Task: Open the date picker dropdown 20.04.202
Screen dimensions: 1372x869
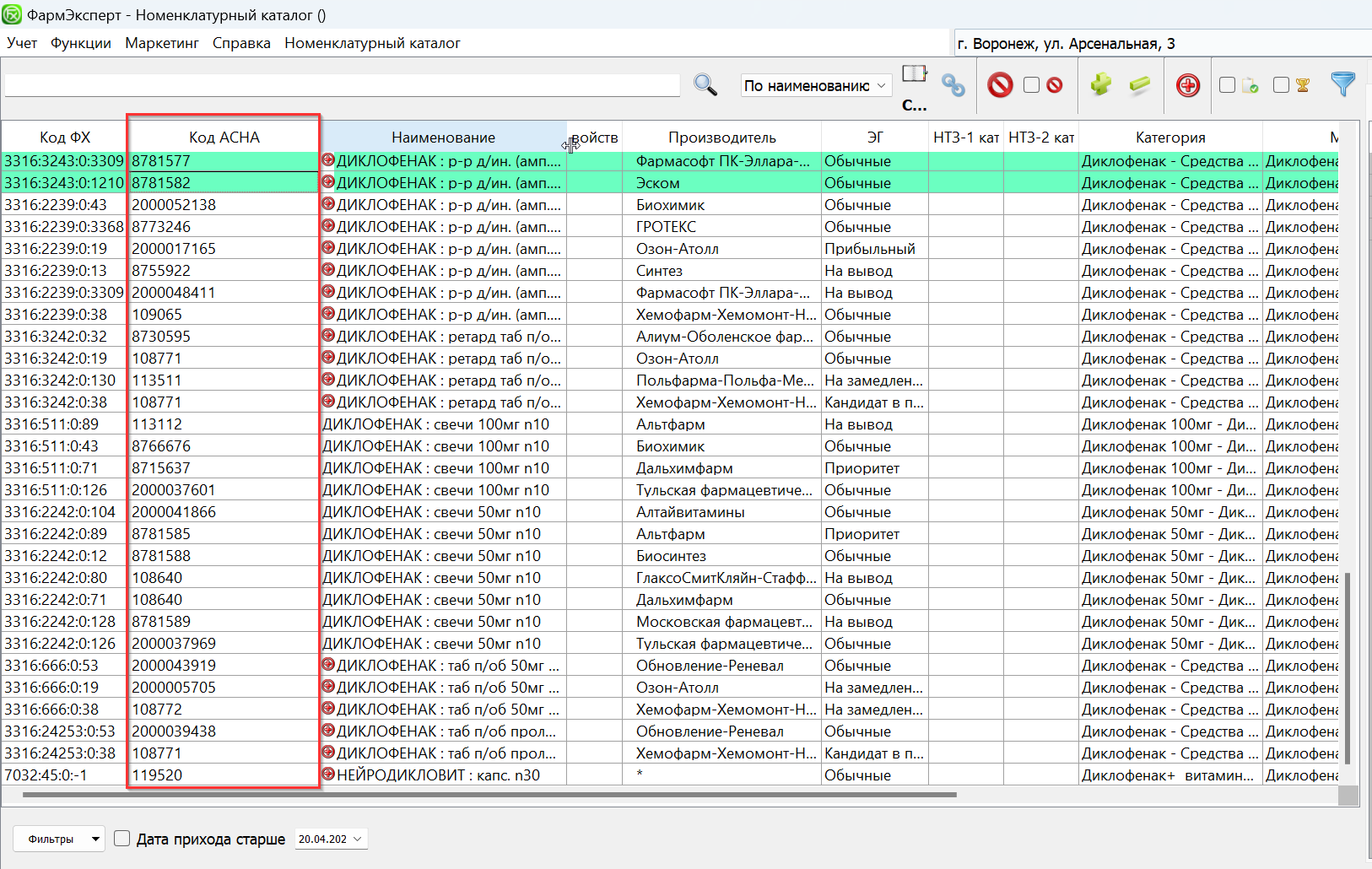Action: point(357,839)
